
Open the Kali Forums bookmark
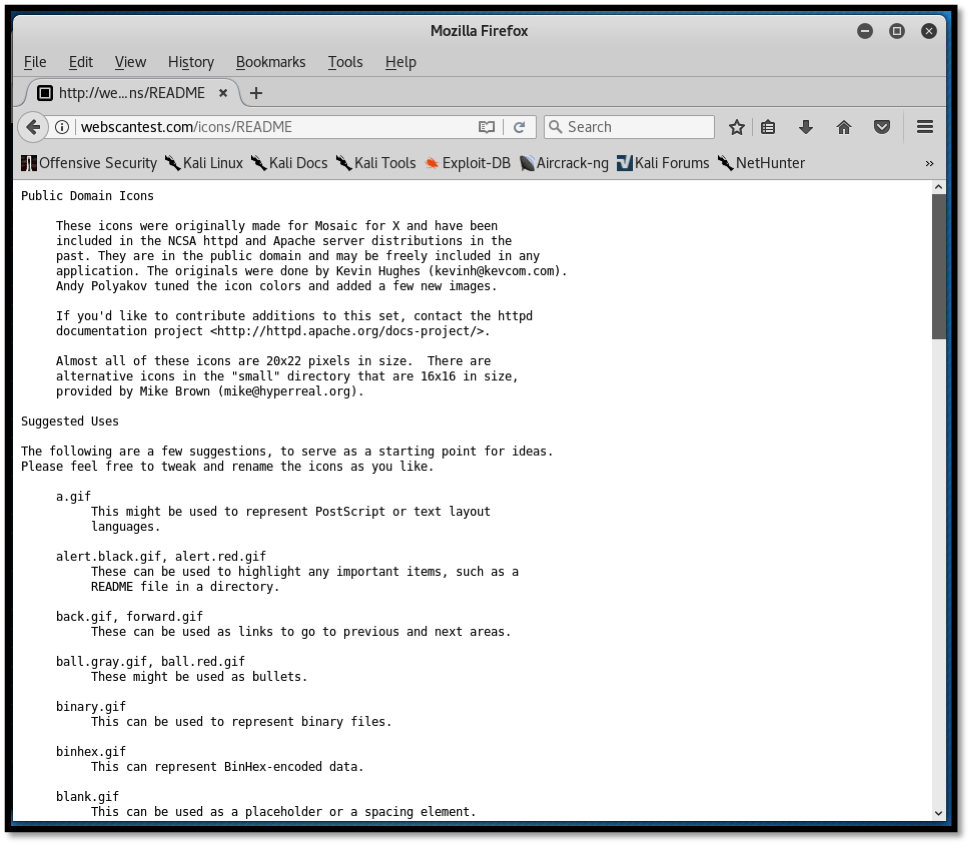click(662, 163)
